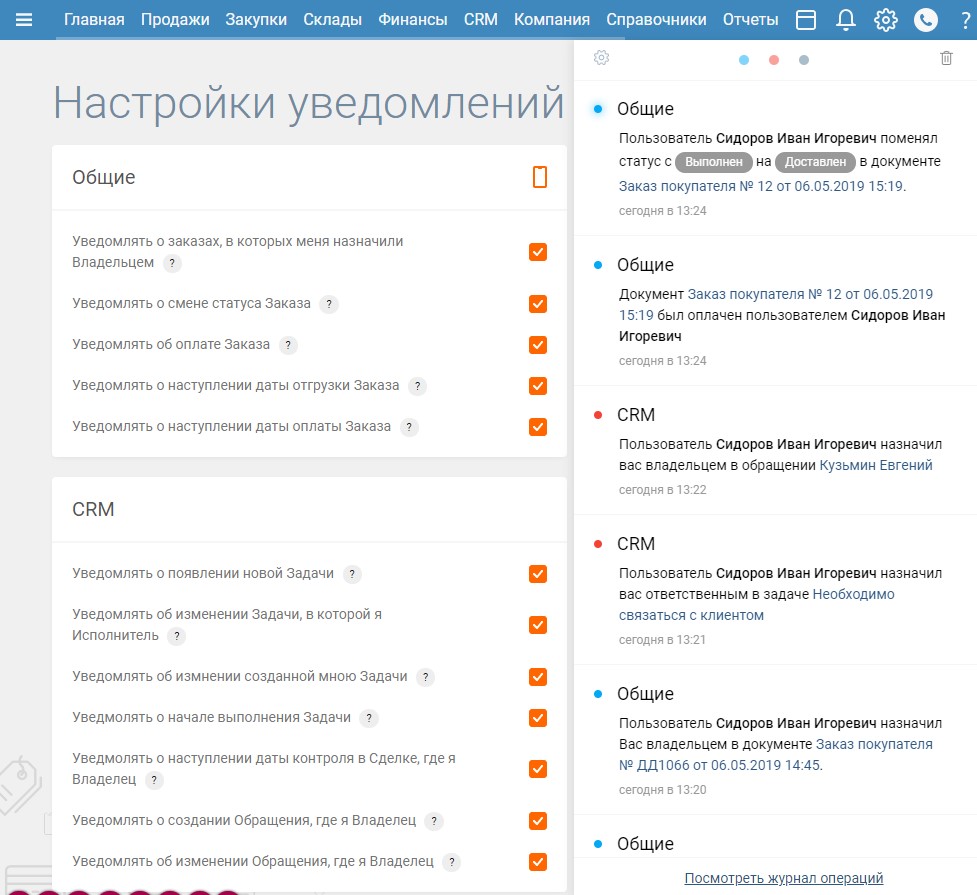The width and height of the screenshot is (977, 895).
Task: Open settings via the top bar gear
Action: click(x=885, y=20)
